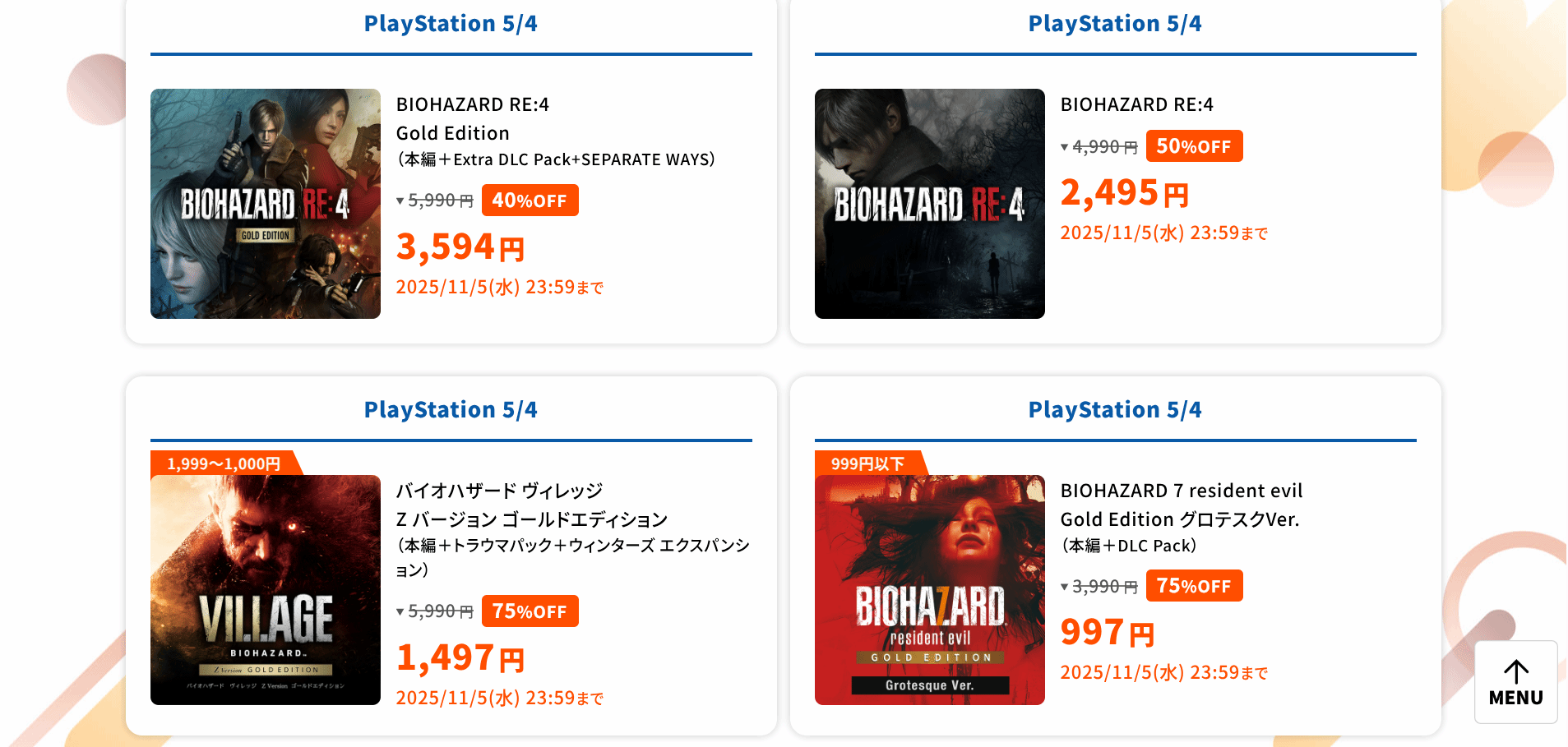1568x747 pixels.
Task: Open BIOHAZARD RE:4 Gold Edition cover image
Action: tap(265, 204)
